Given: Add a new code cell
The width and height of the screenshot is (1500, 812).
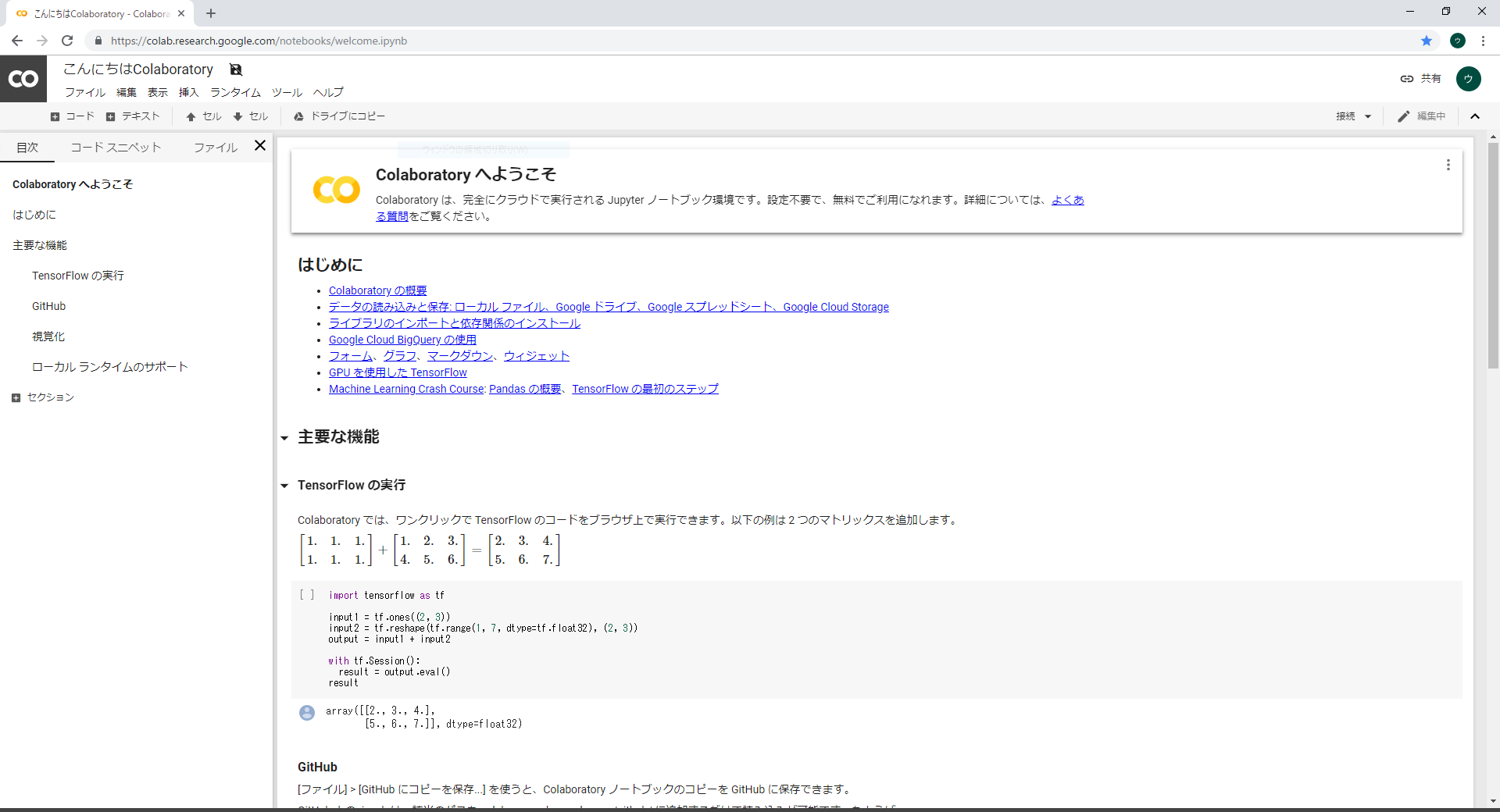Looking at the screenshot, I should pos(71,116).
